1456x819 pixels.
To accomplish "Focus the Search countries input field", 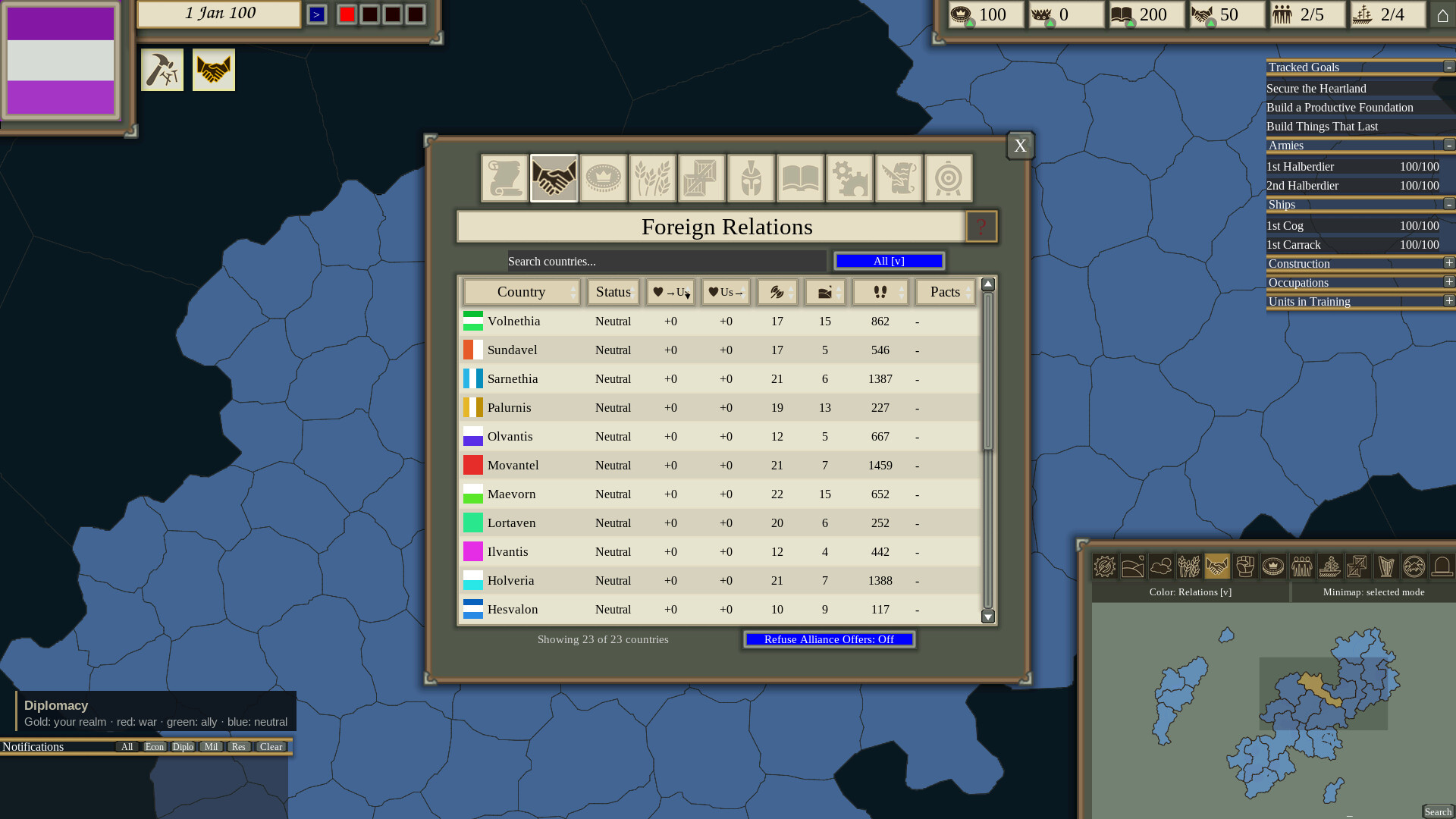I will coord(667,261).
